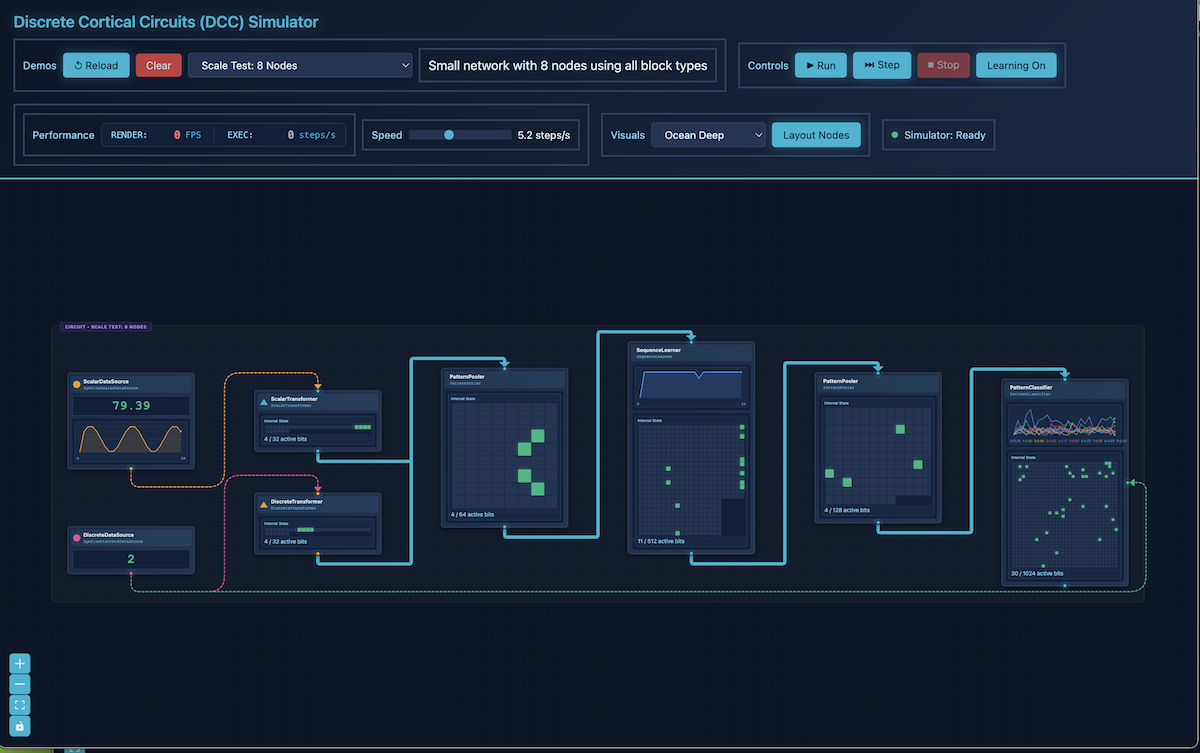The image size is (1200, 753).
Task: Click the stop square icon on the Stop button
Action: tap(931, 65)
